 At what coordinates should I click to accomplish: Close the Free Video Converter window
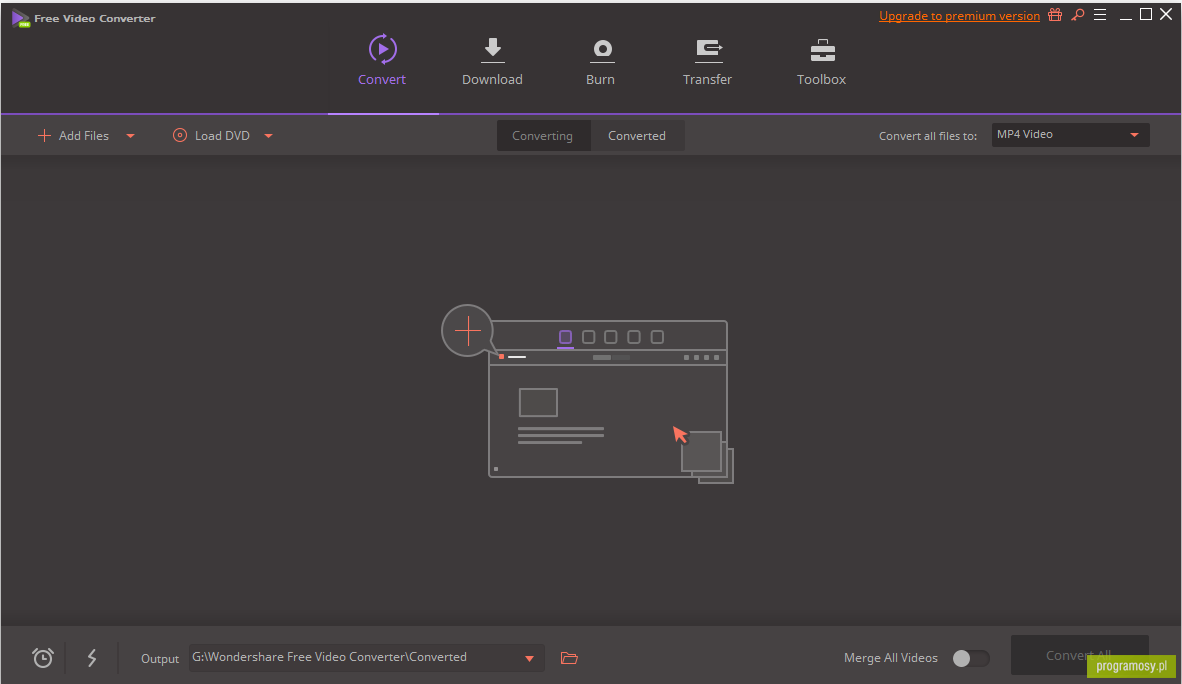pos(1166,14)
